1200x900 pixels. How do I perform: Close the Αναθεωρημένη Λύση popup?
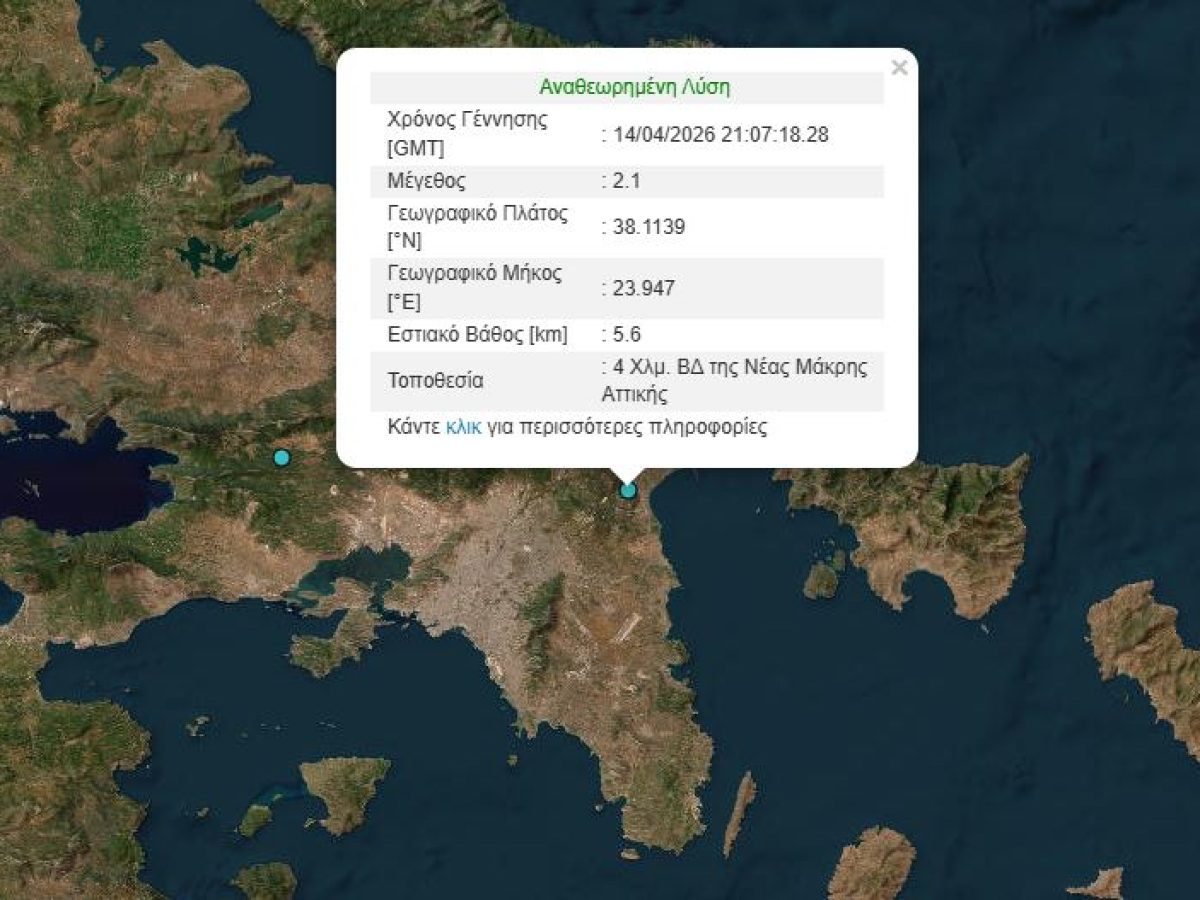tap(898, 68)
